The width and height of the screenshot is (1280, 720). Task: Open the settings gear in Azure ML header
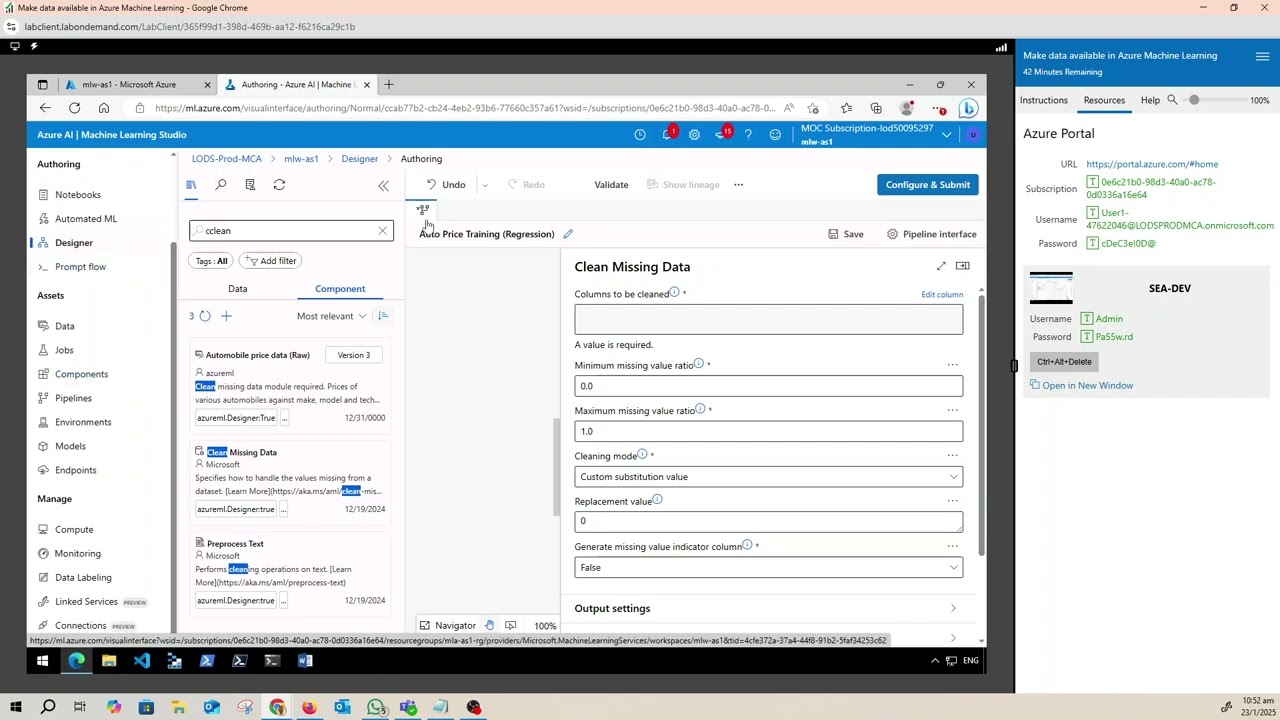pos(694,135)
